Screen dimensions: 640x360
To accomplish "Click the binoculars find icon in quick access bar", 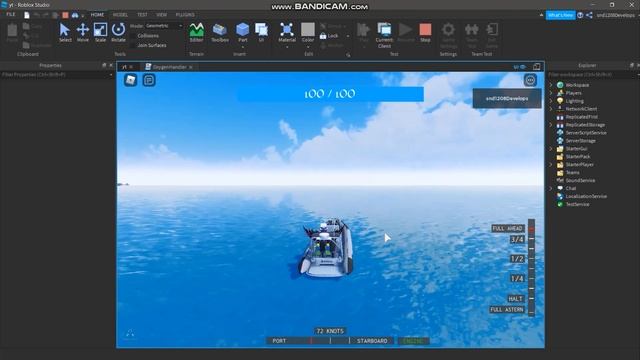I will click(75, 15).
